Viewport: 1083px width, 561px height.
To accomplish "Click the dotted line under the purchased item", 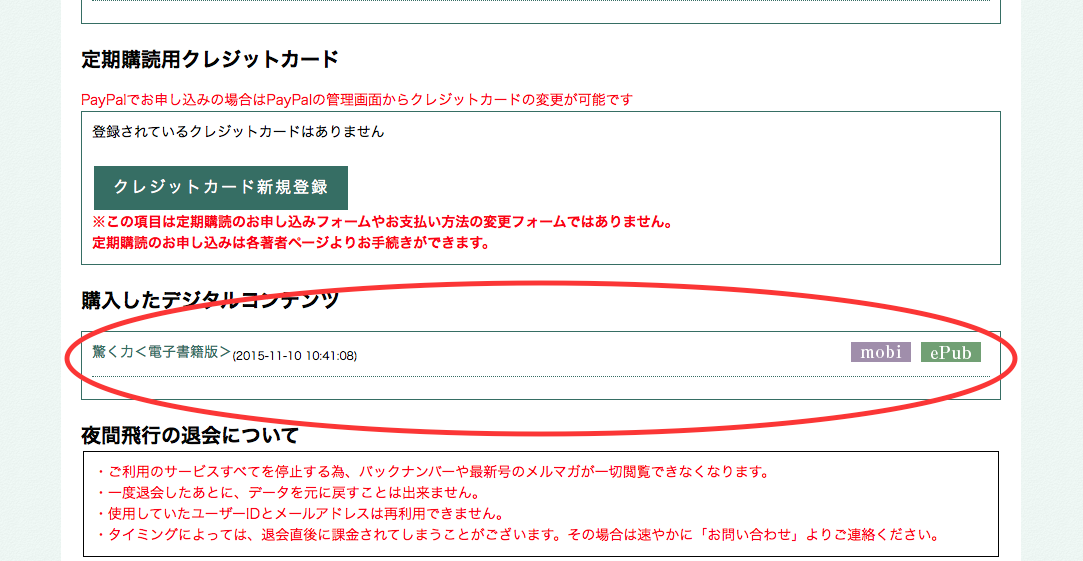I will tap(540, 377).
